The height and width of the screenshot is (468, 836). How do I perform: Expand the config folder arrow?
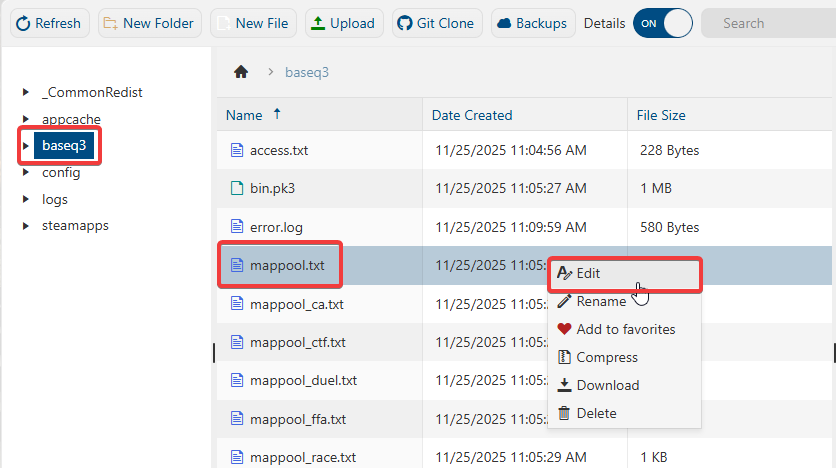26,173
